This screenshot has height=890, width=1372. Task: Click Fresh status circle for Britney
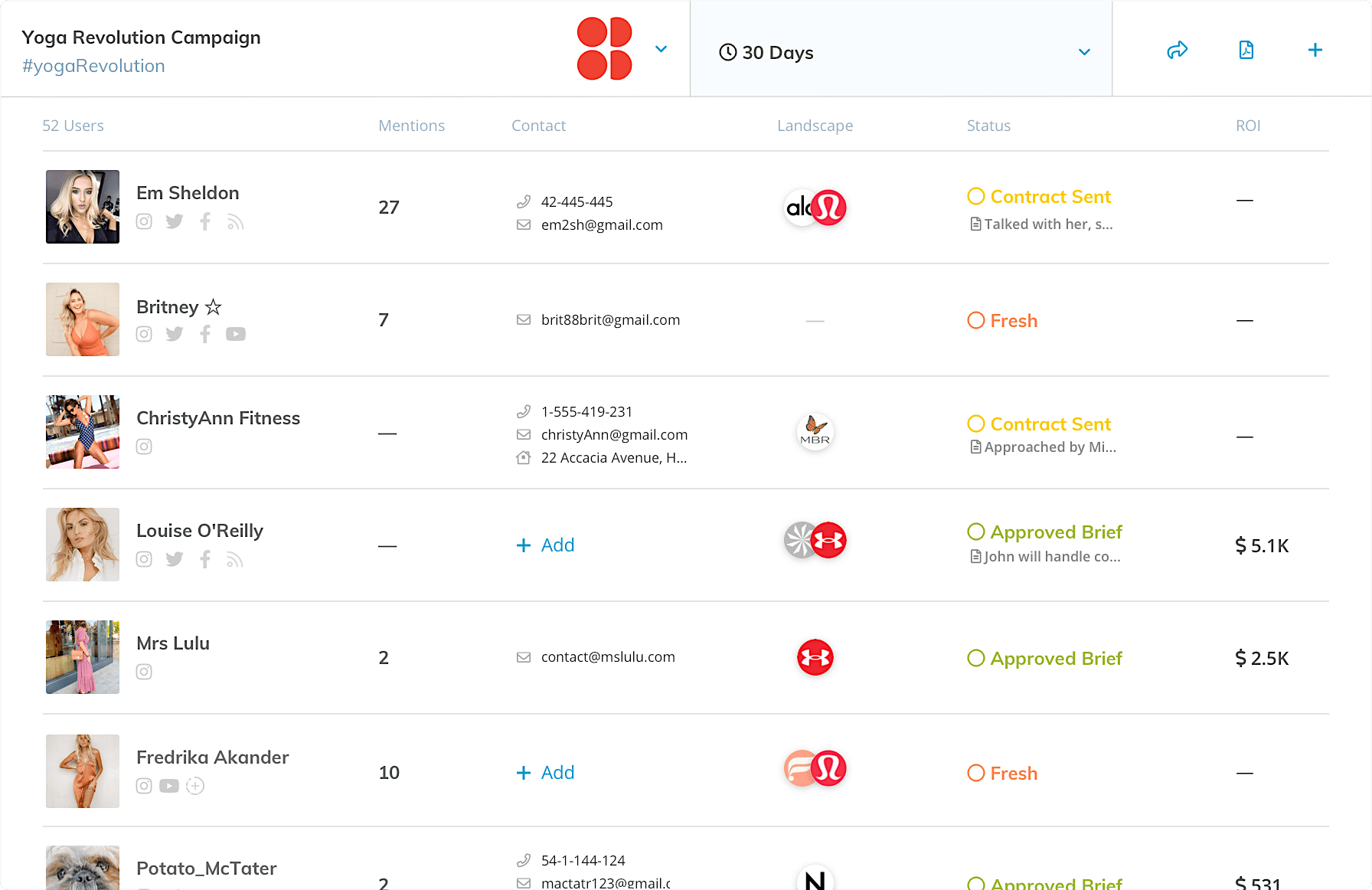click(x=976, y=320)
